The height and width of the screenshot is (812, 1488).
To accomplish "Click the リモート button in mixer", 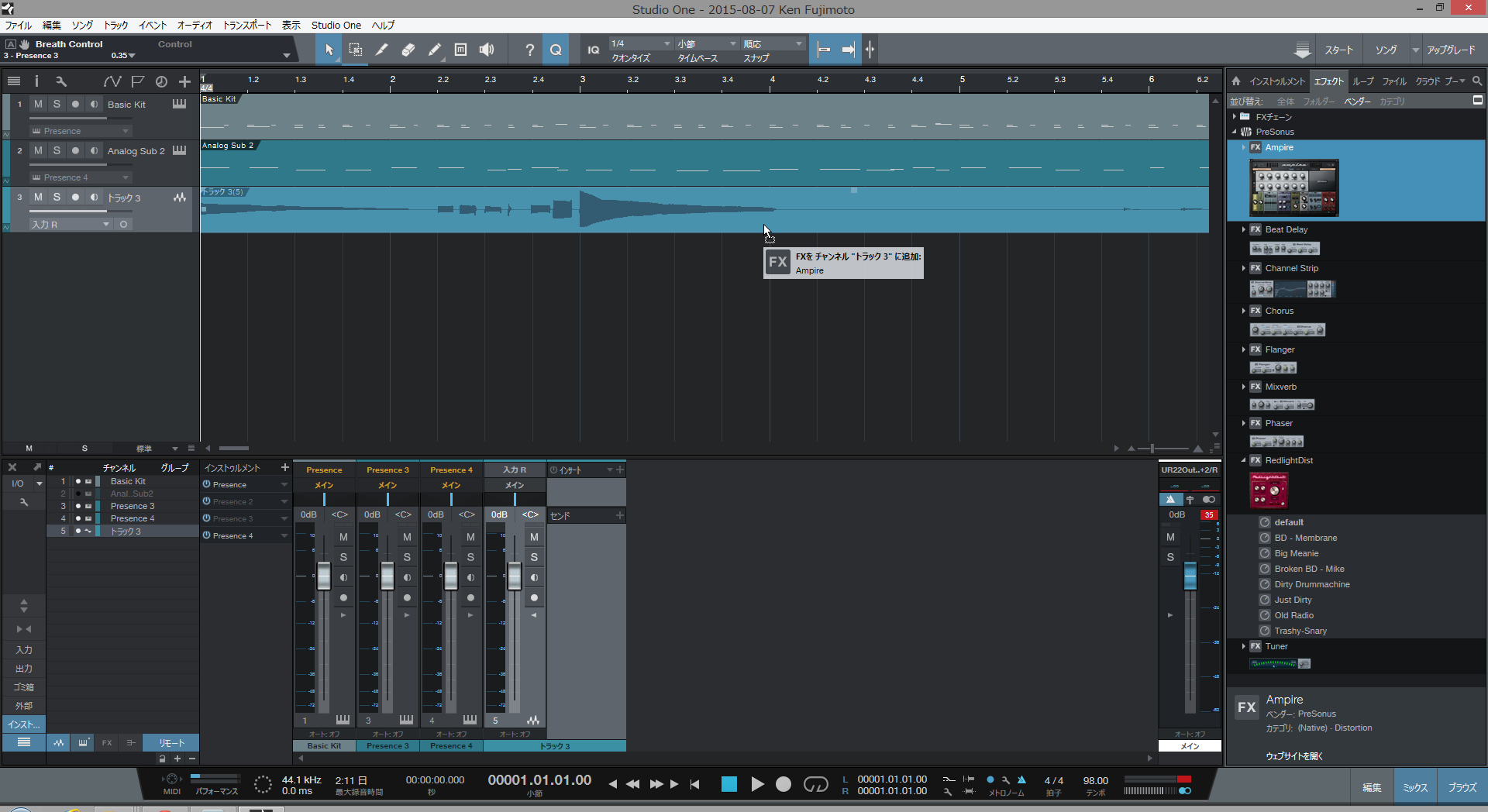I will coord(172,743).
